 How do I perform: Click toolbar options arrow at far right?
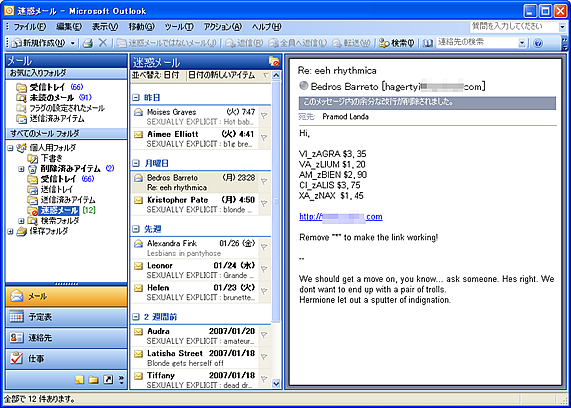pos(565,43)
